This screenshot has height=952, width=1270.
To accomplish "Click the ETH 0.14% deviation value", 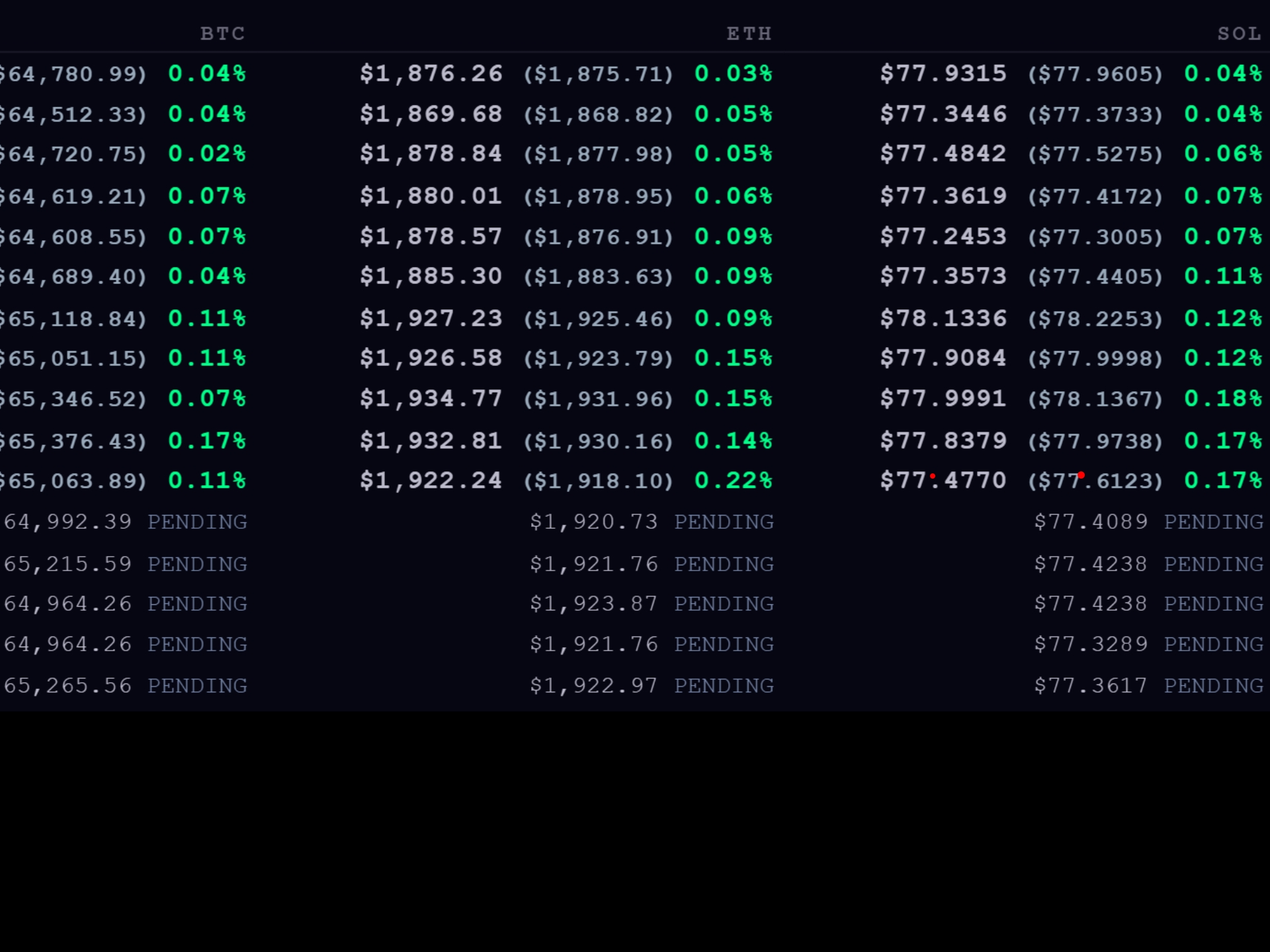I will [x=734, y=440].
